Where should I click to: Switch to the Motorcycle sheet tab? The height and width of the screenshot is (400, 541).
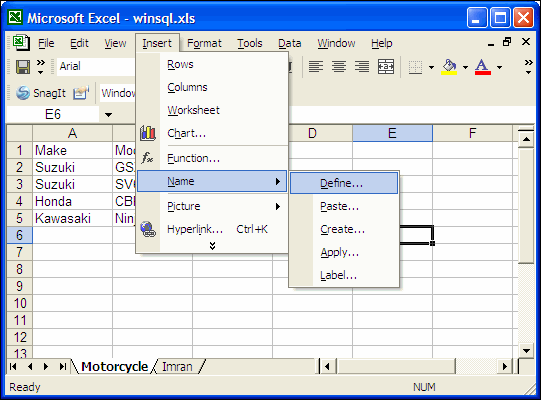[x=115, y=367]
